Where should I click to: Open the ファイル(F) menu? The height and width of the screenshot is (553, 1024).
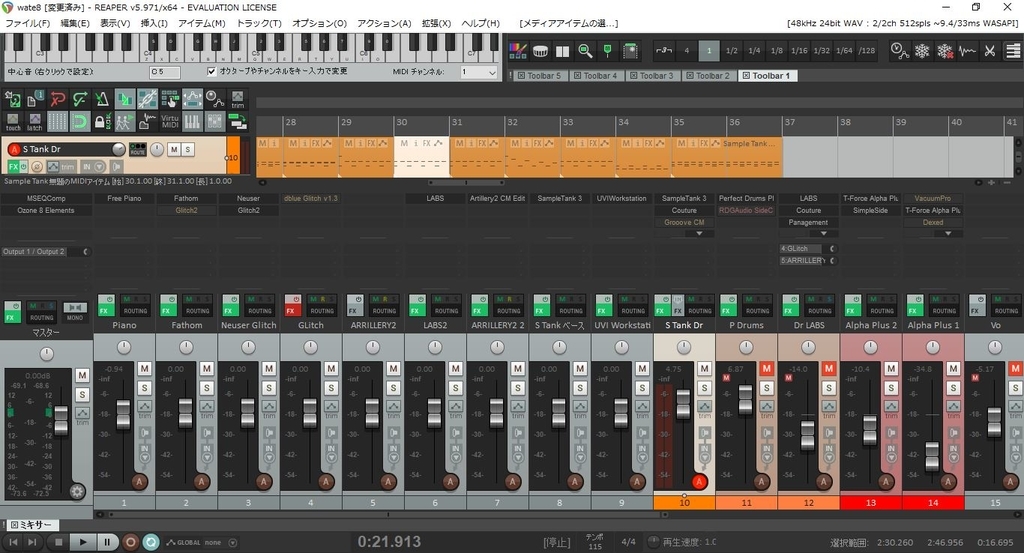[27, 23]
